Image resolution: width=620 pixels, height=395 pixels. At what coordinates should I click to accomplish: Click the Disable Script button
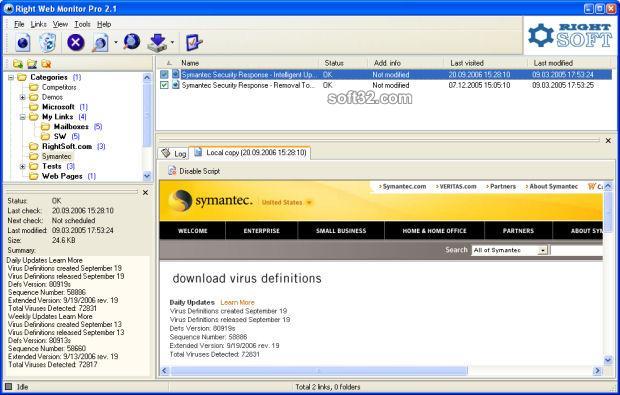pos(194,171)
